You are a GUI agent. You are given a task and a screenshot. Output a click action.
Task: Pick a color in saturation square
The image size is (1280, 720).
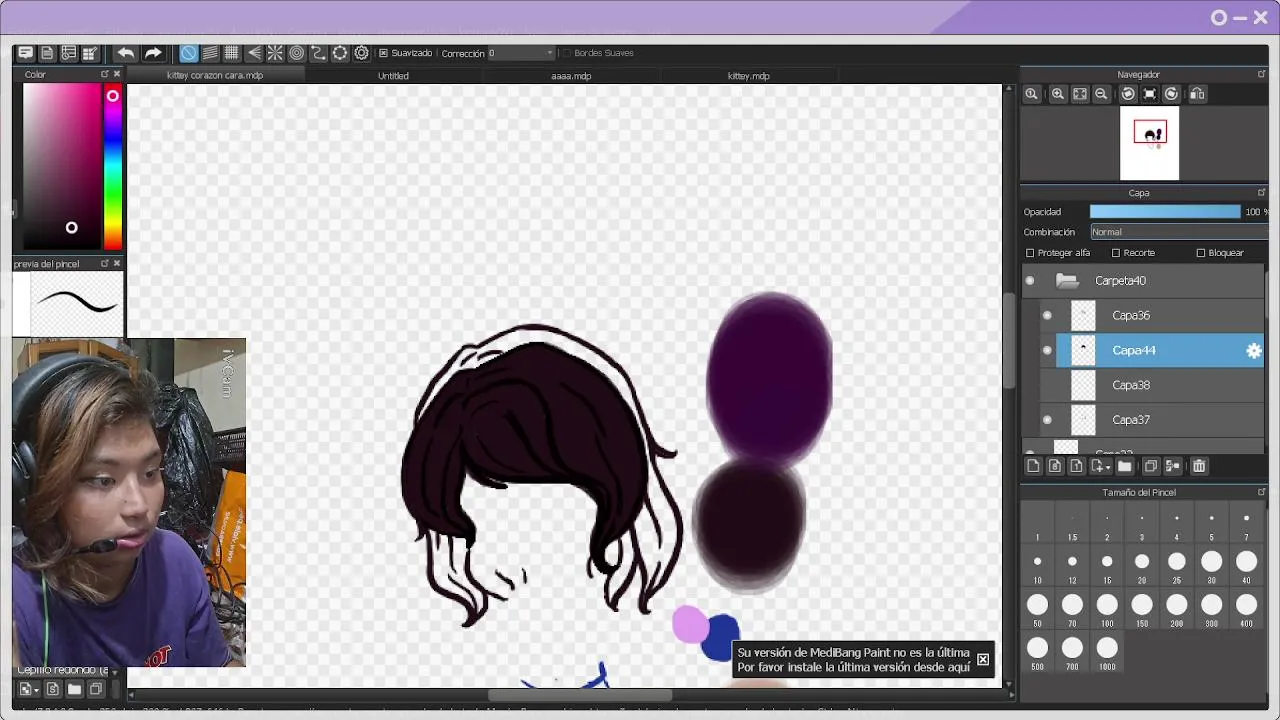click(62, 166)
